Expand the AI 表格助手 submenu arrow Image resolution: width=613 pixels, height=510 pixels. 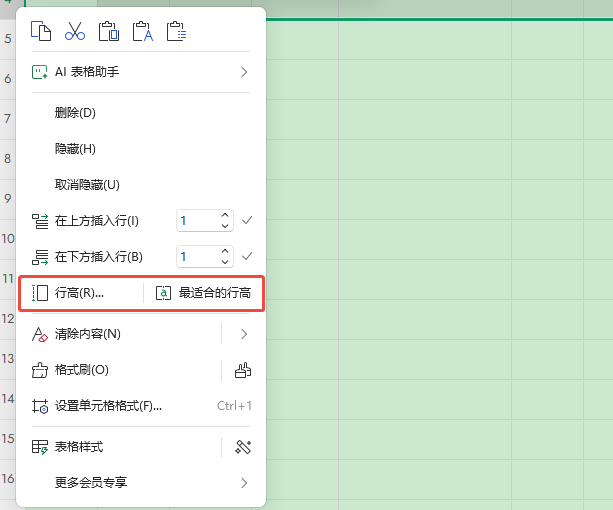pyautogui.click(x=244, y=72)
